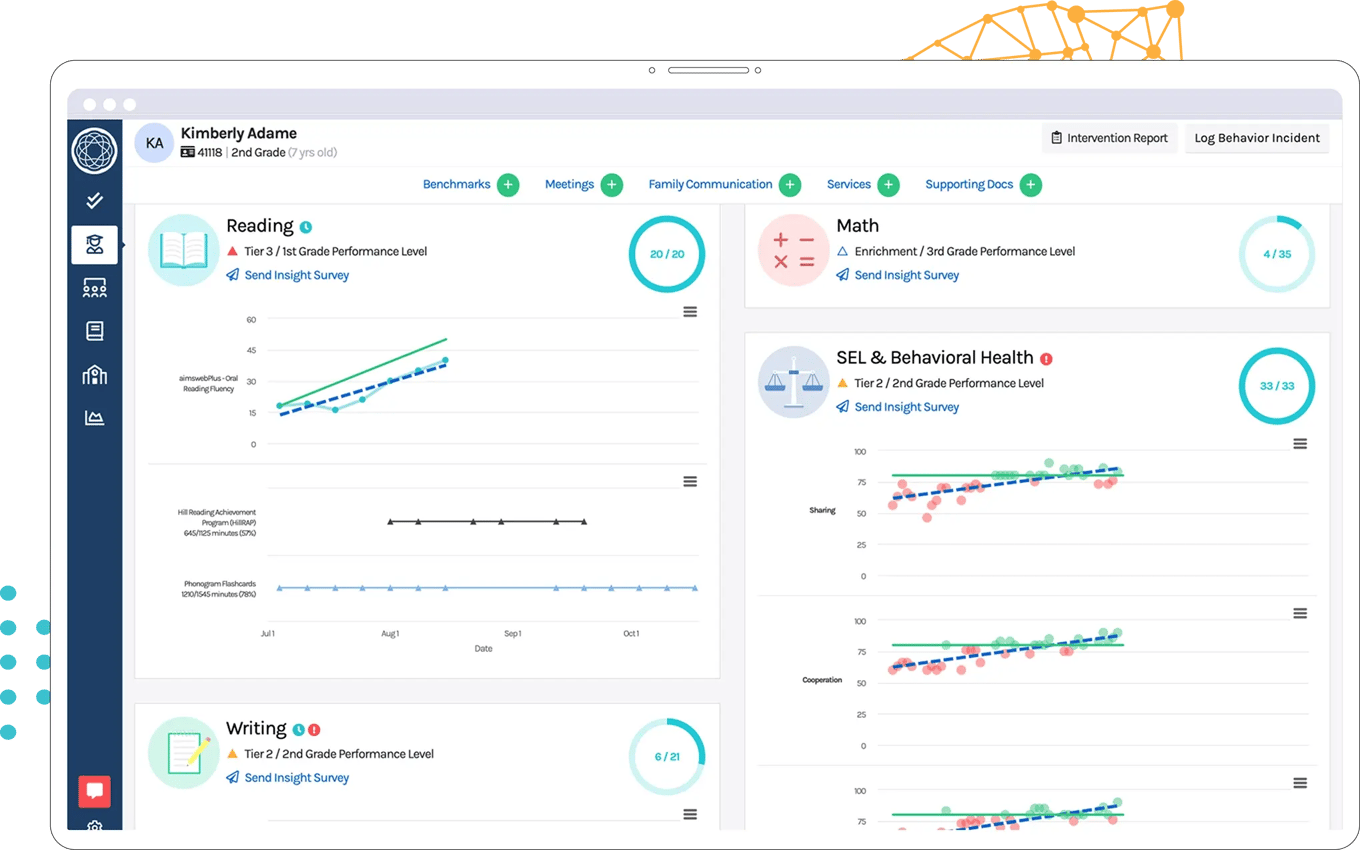Open the analytics chart sidebar icon
The image size is (1360, 850).
[94, 418]
